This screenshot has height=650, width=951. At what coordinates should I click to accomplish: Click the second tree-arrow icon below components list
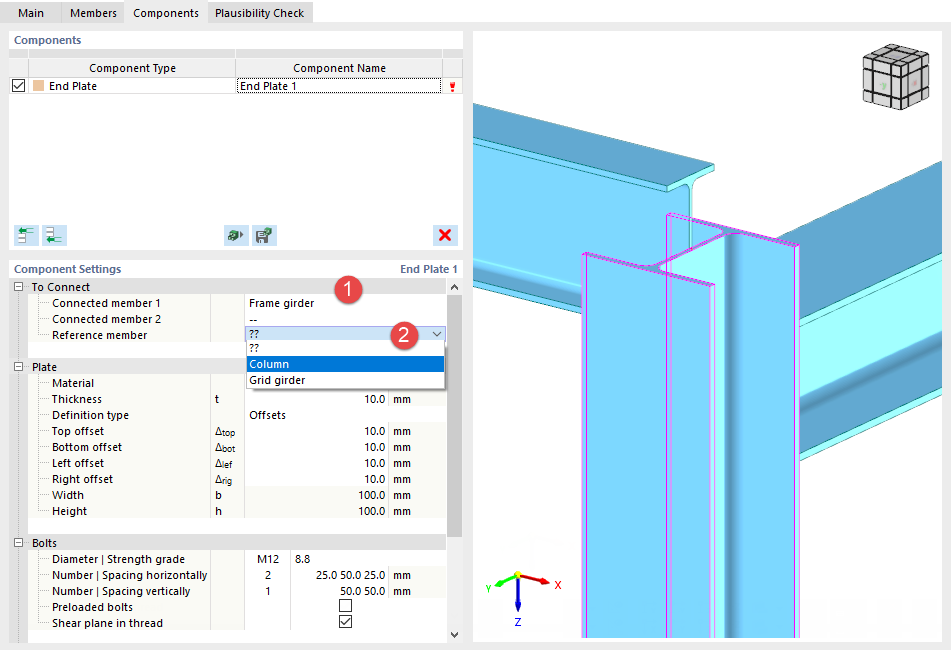(x=54, y=235)
